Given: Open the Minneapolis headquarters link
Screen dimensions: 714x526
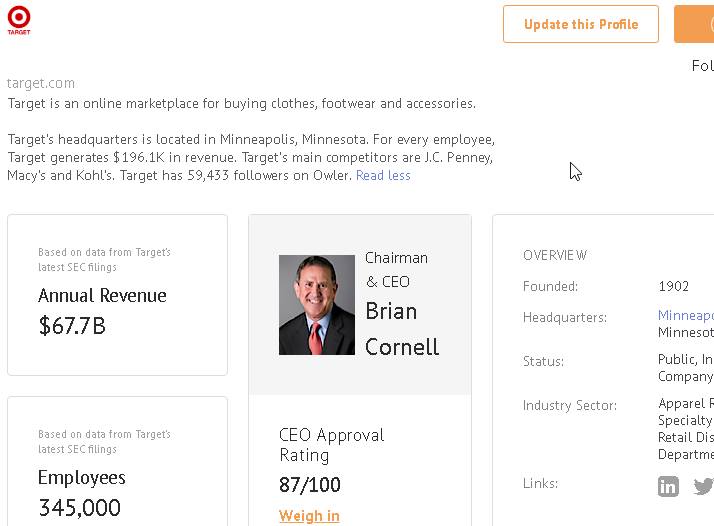Looking at the screenshot, I should (686, 316).
